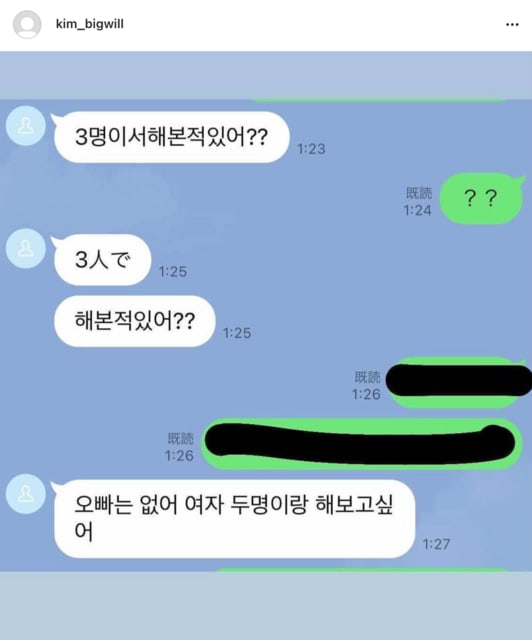Screen dimensions: 532x640
Task: Open the three-dot post options menu
Action: click(512, 24)
